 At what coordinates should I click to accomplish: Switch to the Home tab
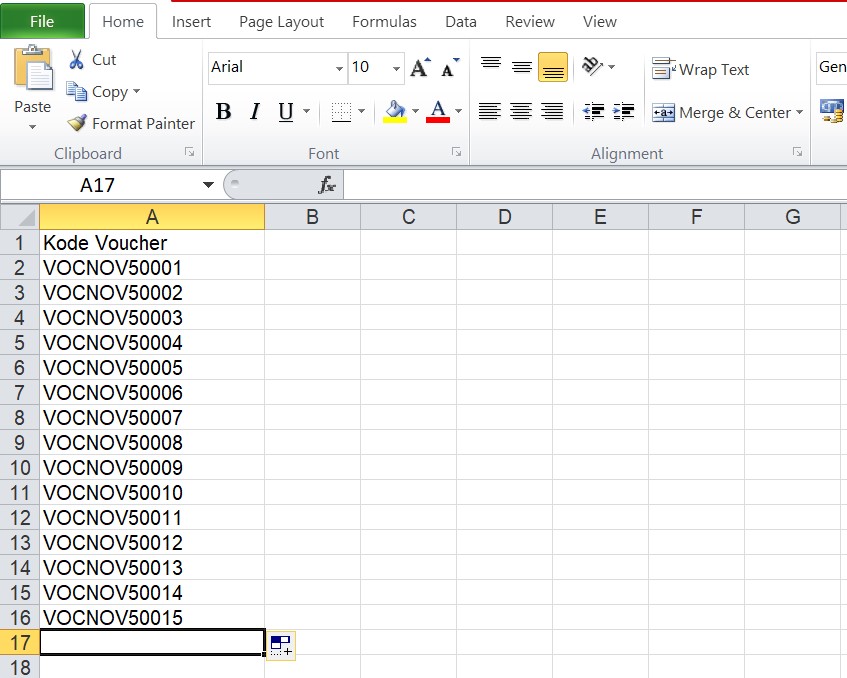123,22
